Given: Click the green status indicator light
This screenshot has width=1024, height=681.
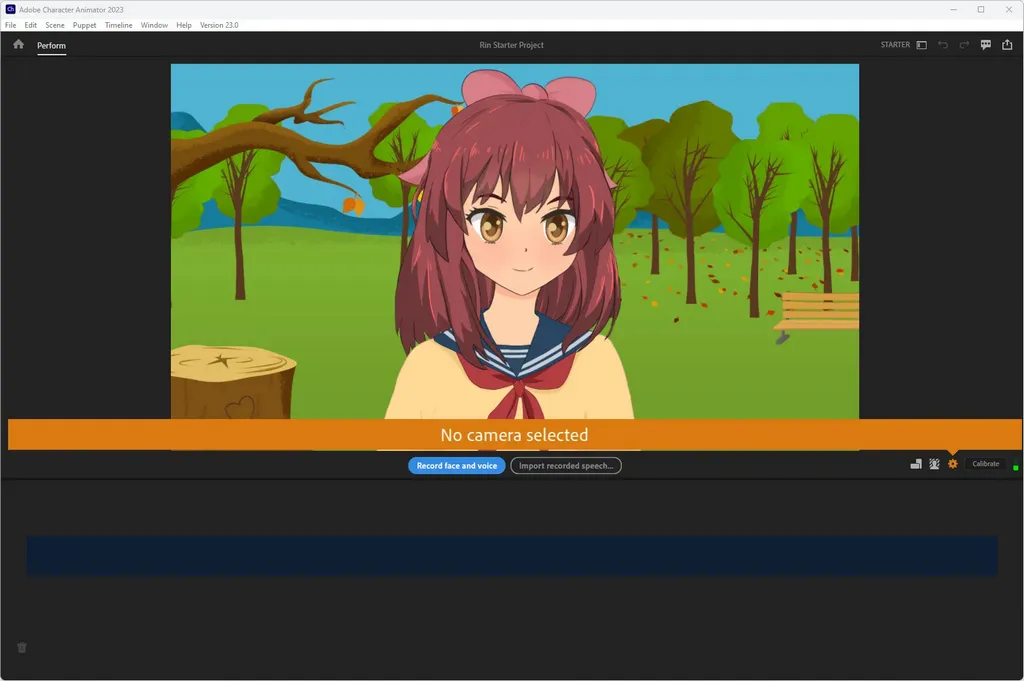Looking at the screenshot, I should tap(1016, 467).
